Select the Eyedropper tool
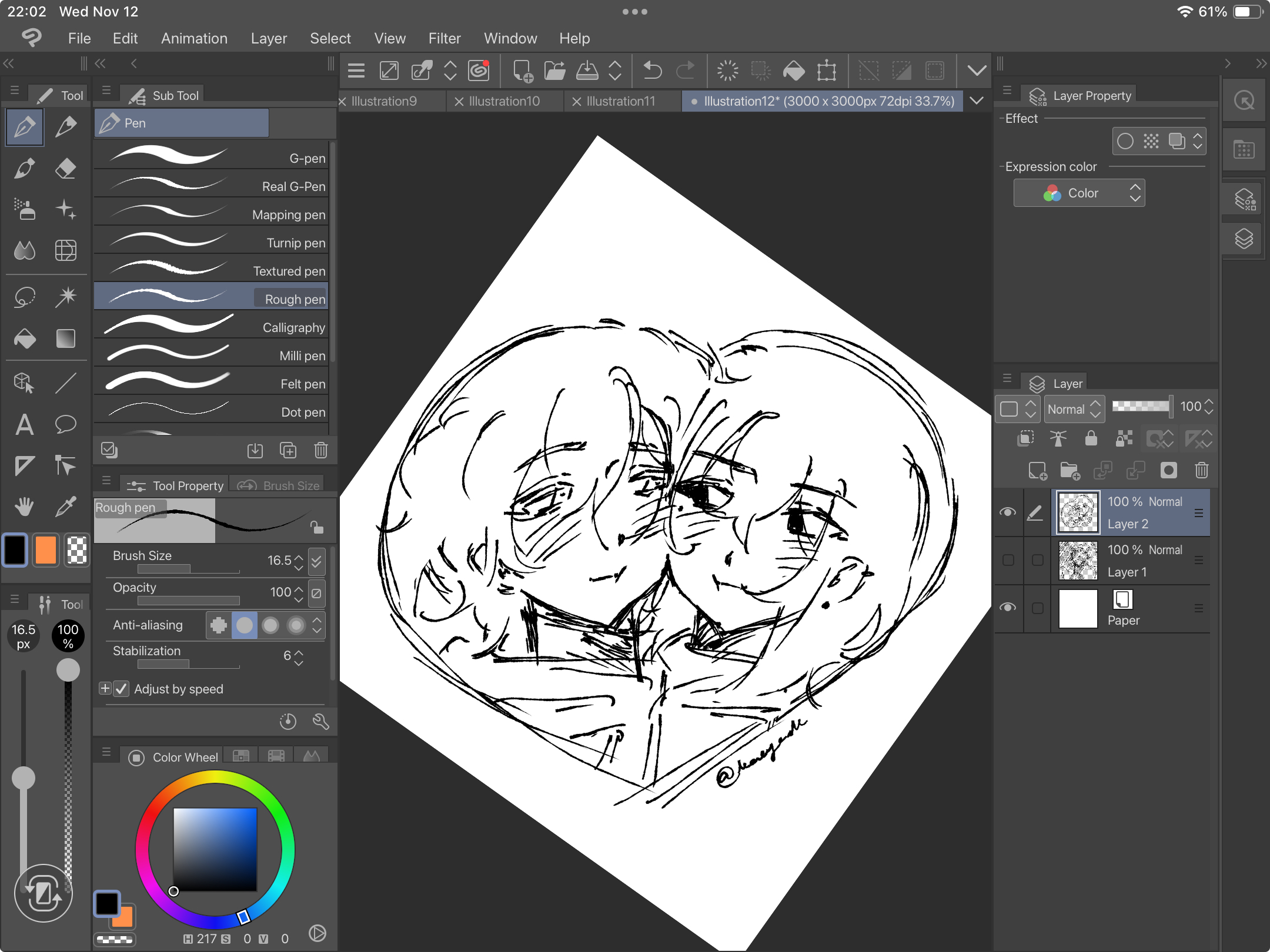 (65, 506)
